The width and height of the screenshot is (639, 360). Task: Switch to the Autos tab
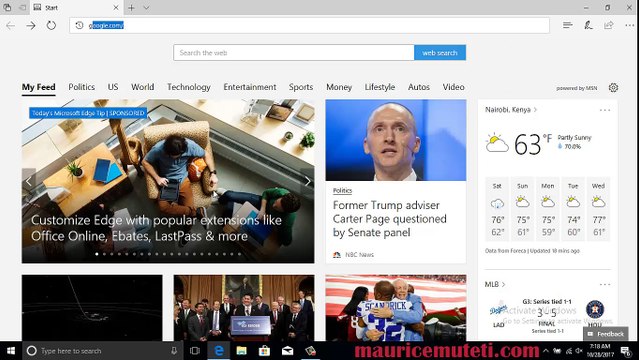click(x=419, y=87)
